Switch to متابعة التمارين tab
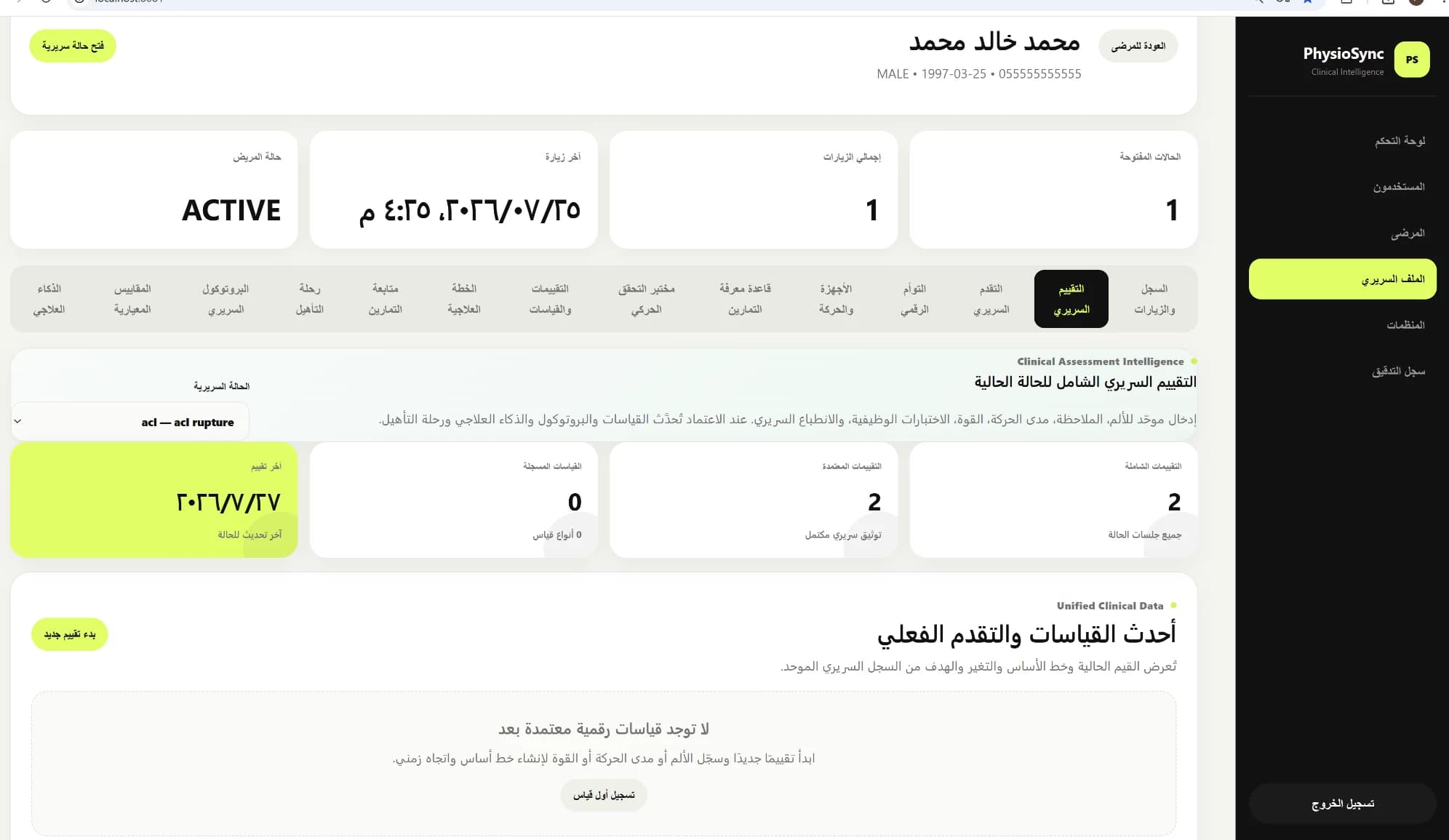 click(385, 299)
